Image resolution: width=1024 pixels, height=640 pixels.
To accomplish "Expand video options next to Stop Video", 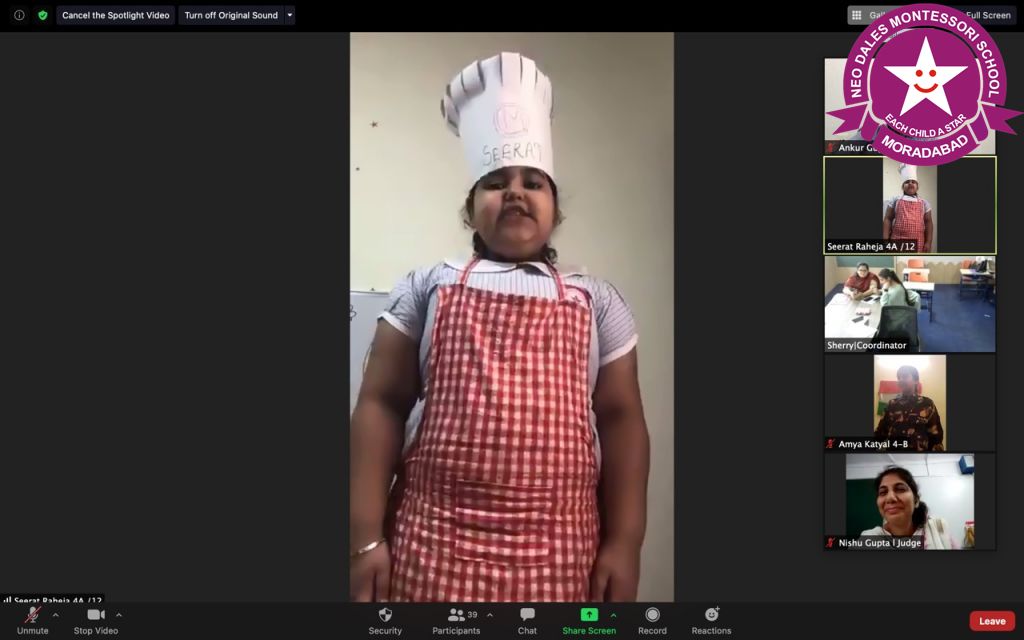I will pyautogui.click(x=119, y=615).
